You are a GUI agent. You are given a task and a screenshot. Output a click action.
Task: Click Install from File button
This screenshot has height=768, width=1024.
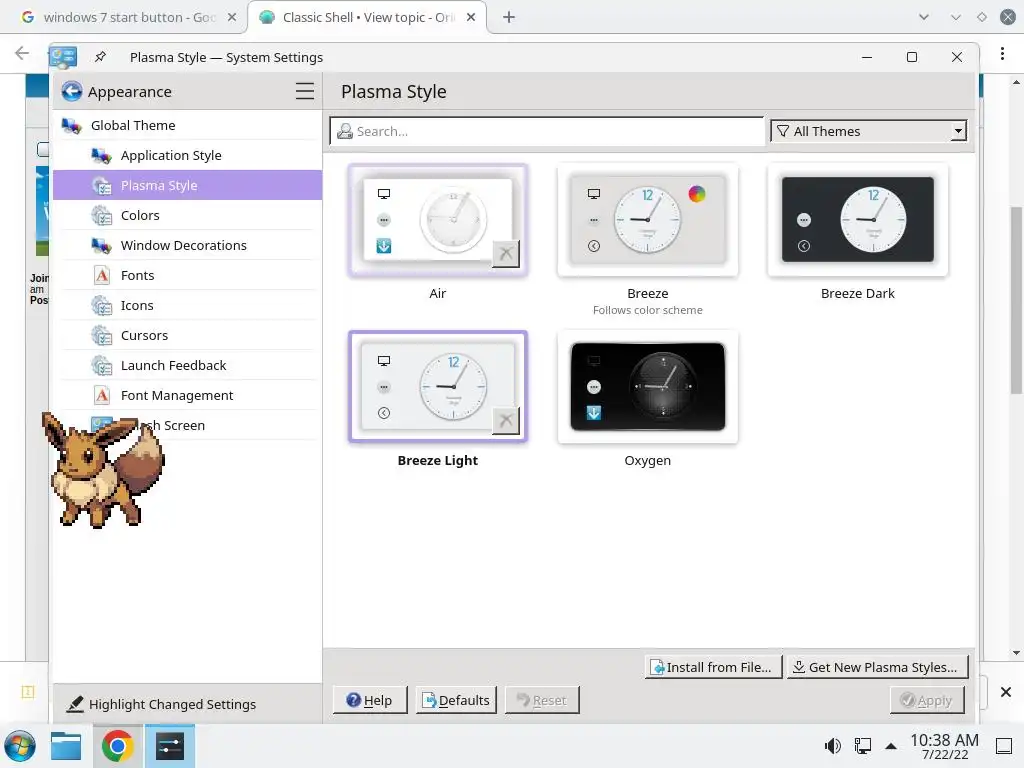point(713,667)
